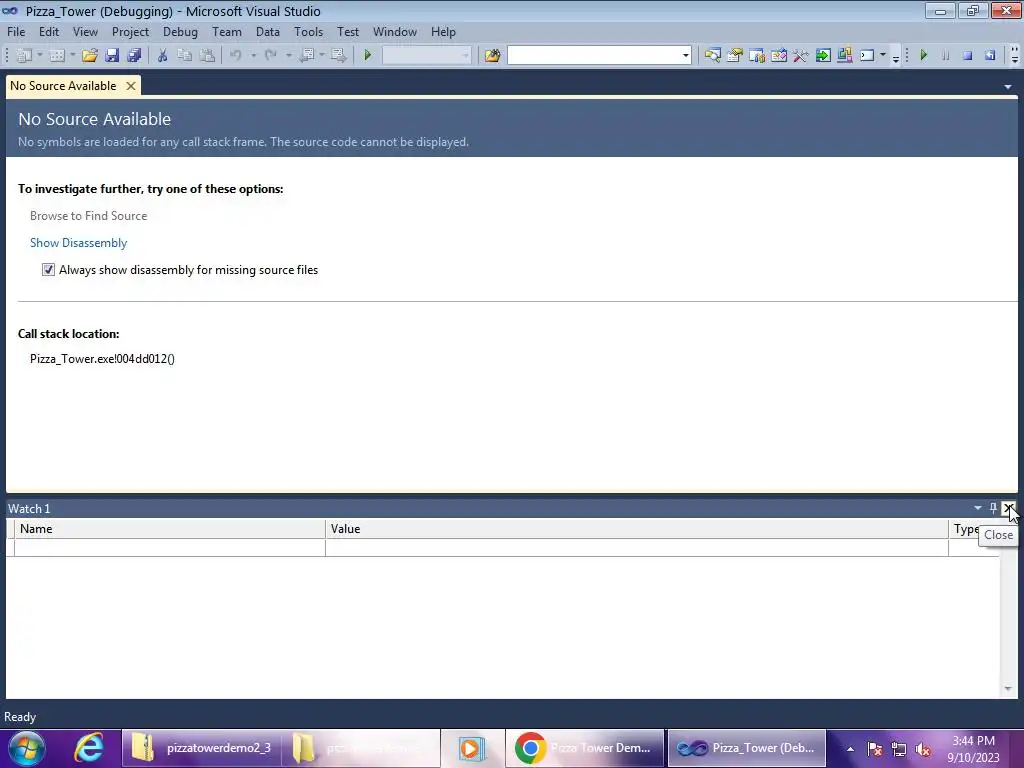Open debug toolbar overflow options
This screenshot has height=768, width=1024.
[x=1014, y=56]
